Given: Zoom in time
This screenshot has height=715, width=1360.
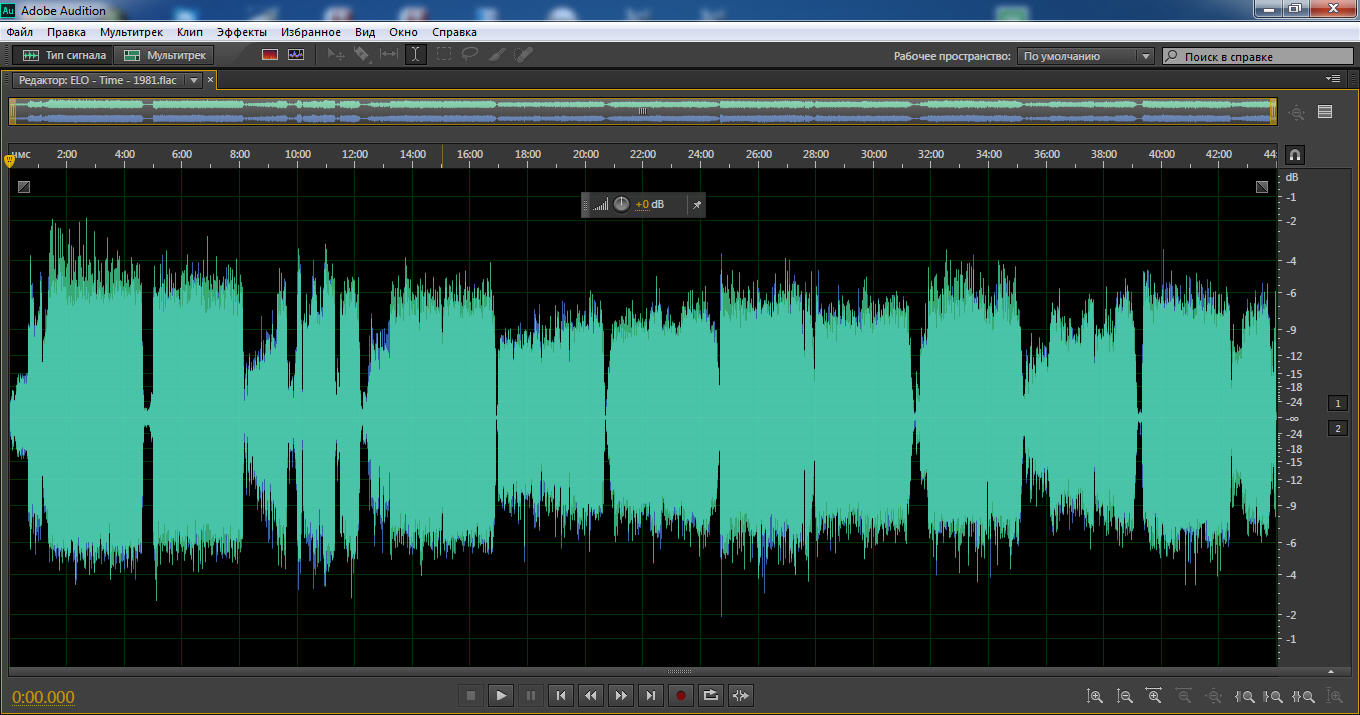Looking at the screenshot, I should coord(1155,696).
